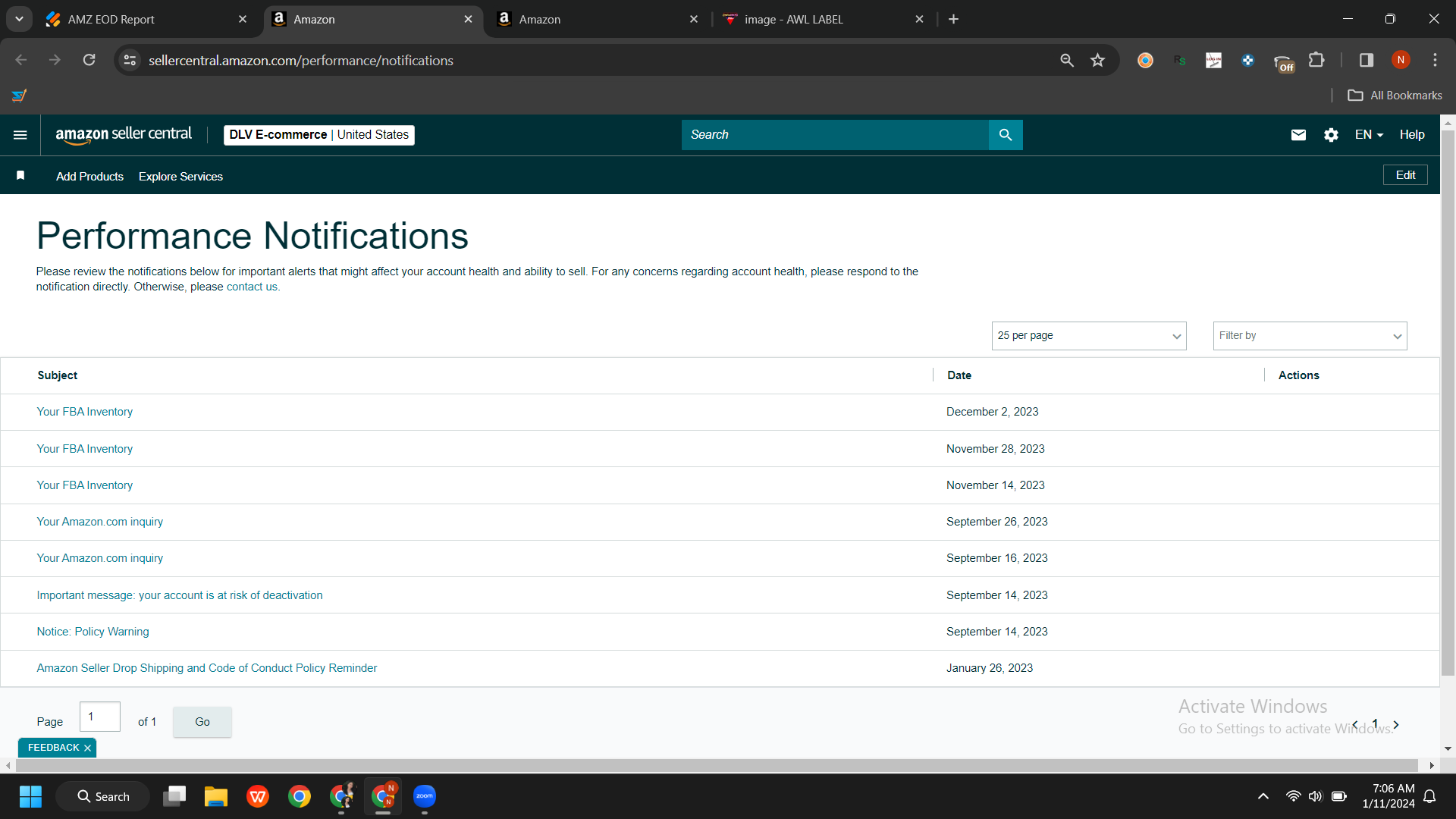
Task: Open Amazon.com inquiry from September 26, 2023
Action: tap(100, 522)
